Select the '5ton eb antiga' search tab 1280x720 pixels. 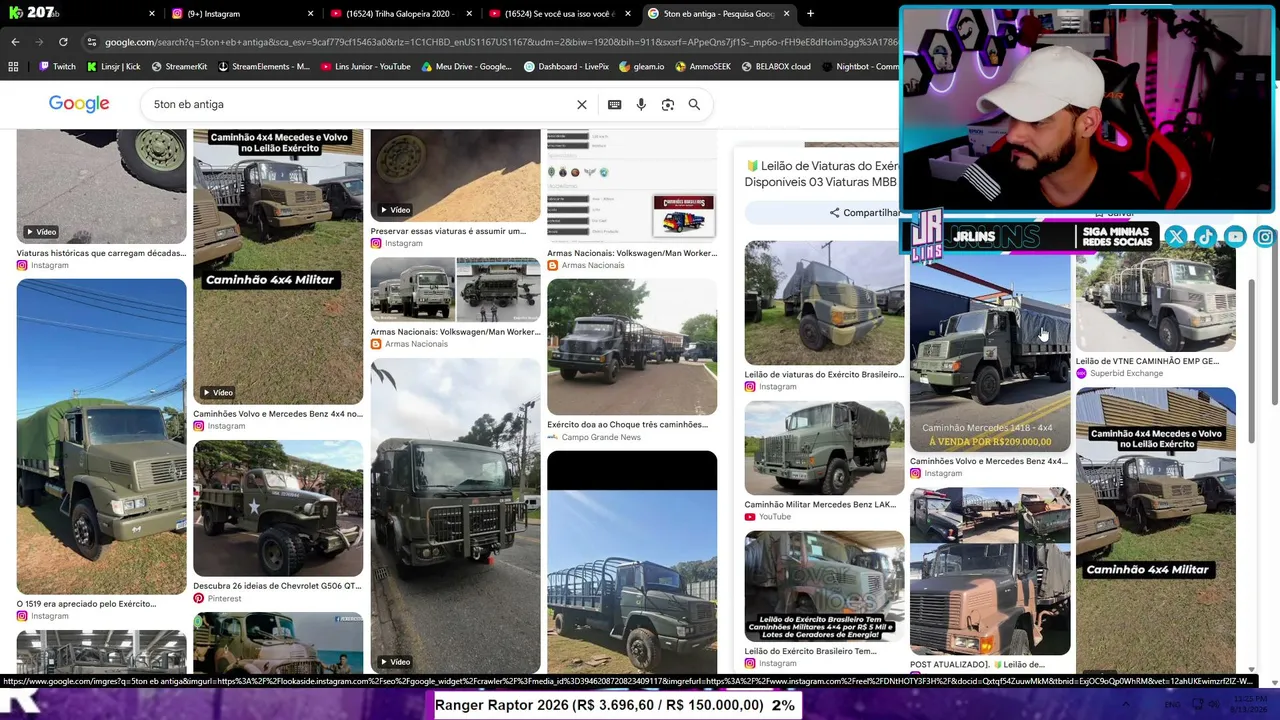click(717, 14)
